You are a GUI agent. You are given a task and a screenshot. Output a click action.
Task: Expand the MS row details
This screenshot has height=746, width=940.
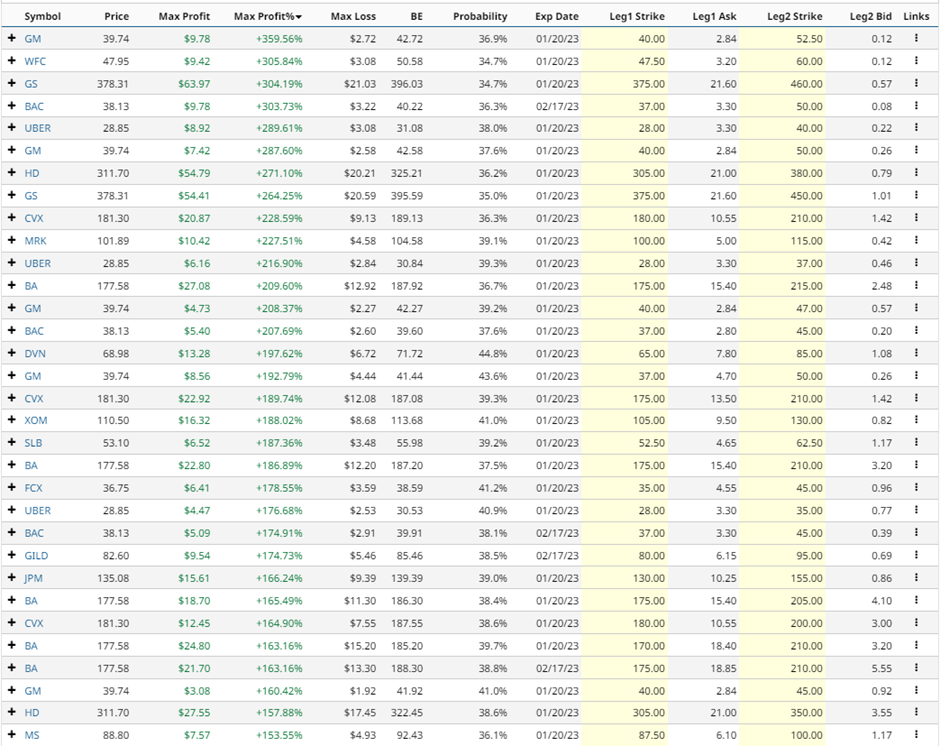[x=11, y=735]
